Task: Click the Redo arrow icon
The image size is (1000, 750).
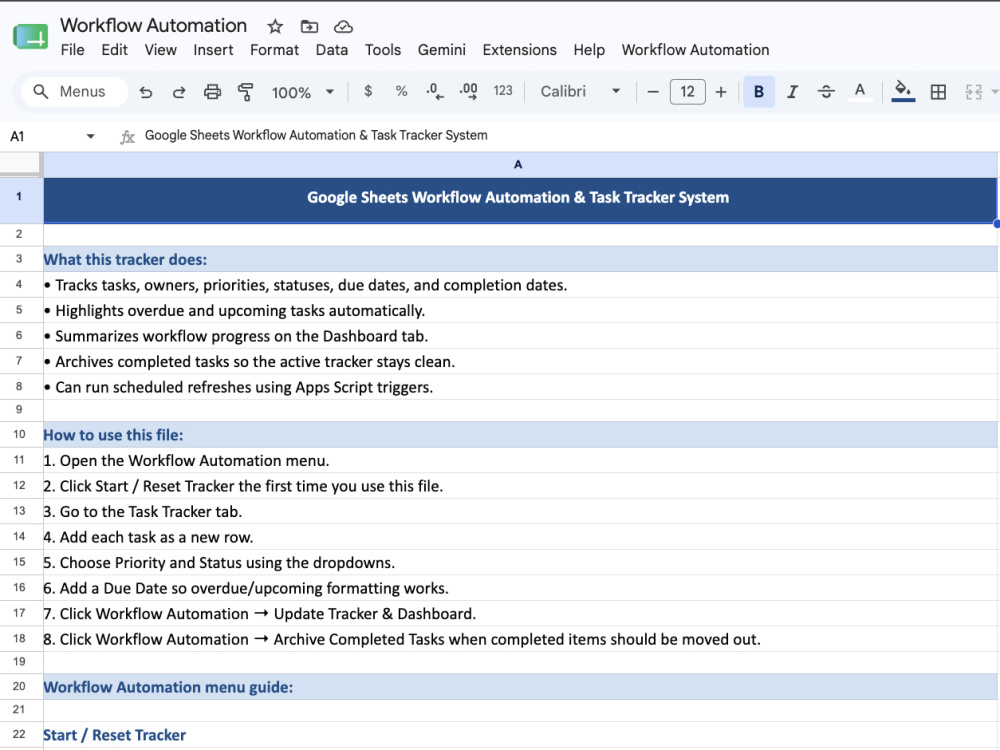Action: pyautogui.click(x=179, y=92)
